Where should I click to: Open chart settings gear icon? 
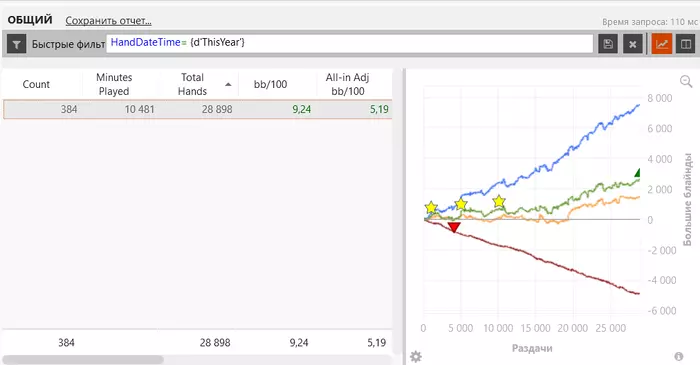pos(416,357)
